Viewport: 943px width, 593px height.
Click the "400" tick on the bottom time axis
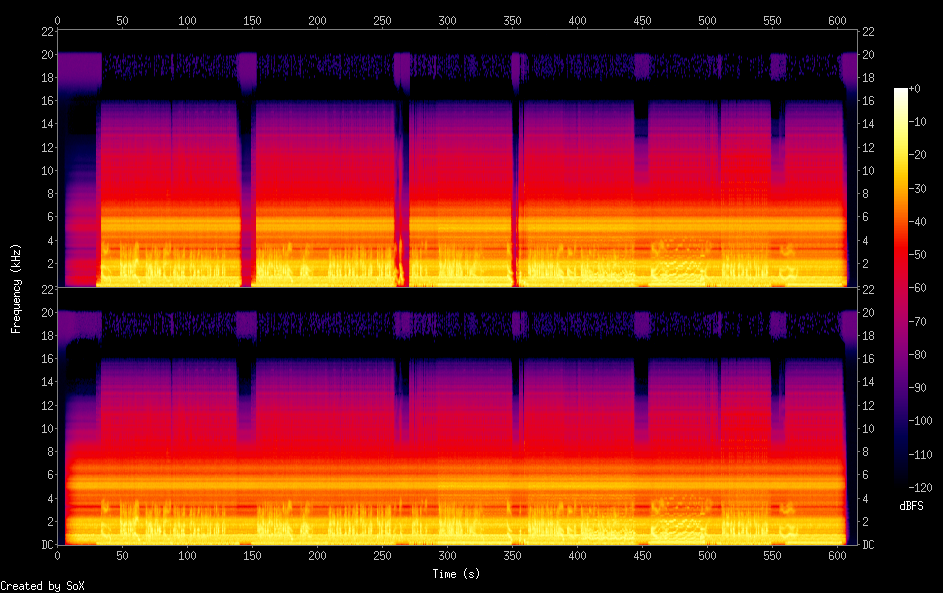coord(577,556)
